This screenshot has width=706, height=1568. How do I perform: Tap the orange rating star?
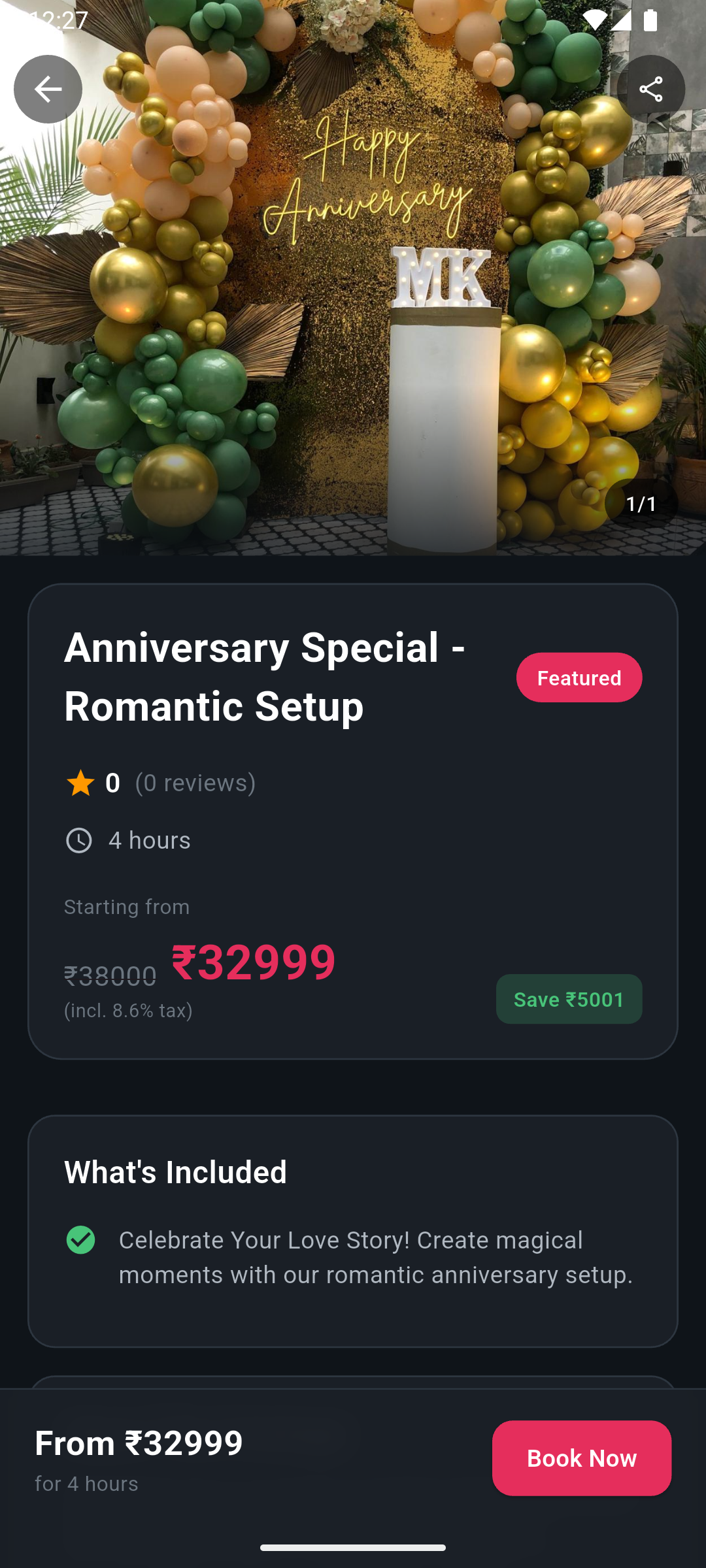tap(80, 783)
